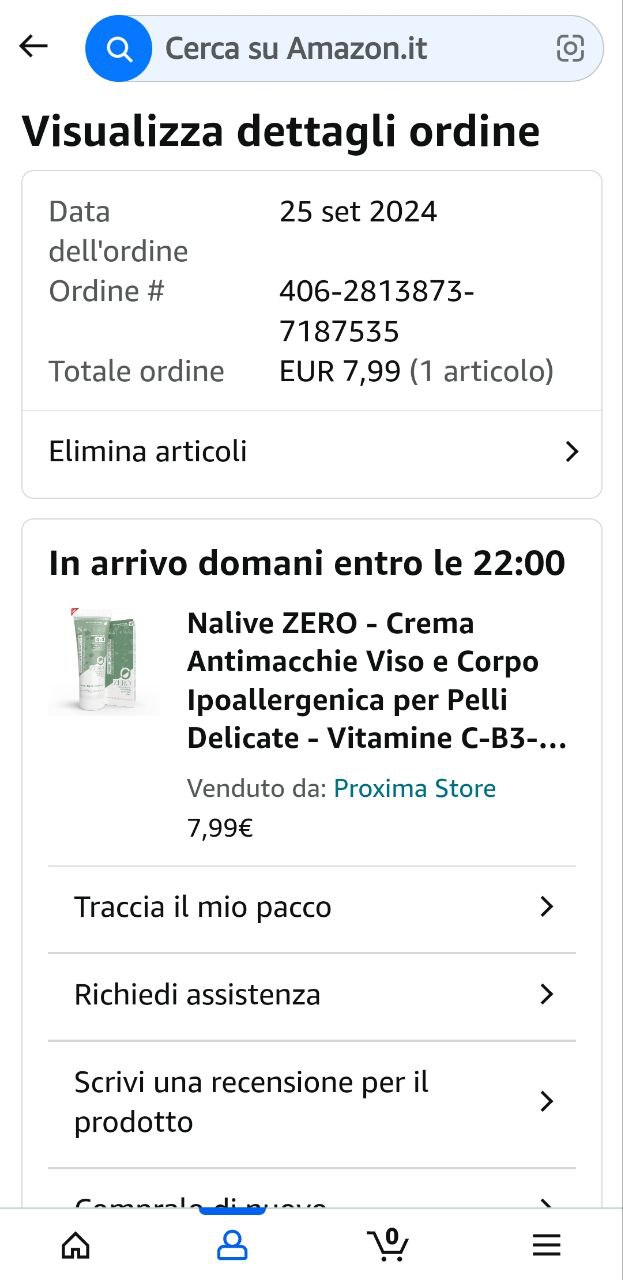
Task: Open the account profile tab icon
Action: [232, 1244]
